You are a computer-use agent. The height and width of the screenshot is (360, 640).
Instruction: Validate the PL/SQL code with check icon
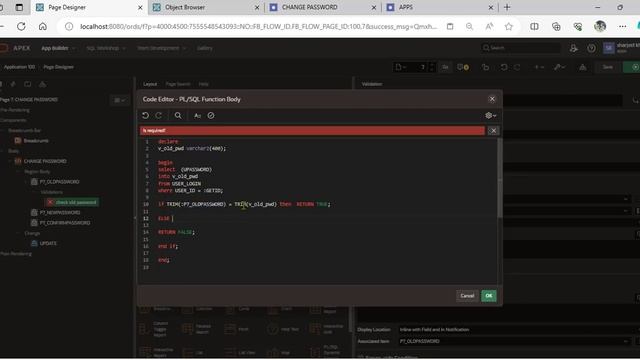[211, 116]
